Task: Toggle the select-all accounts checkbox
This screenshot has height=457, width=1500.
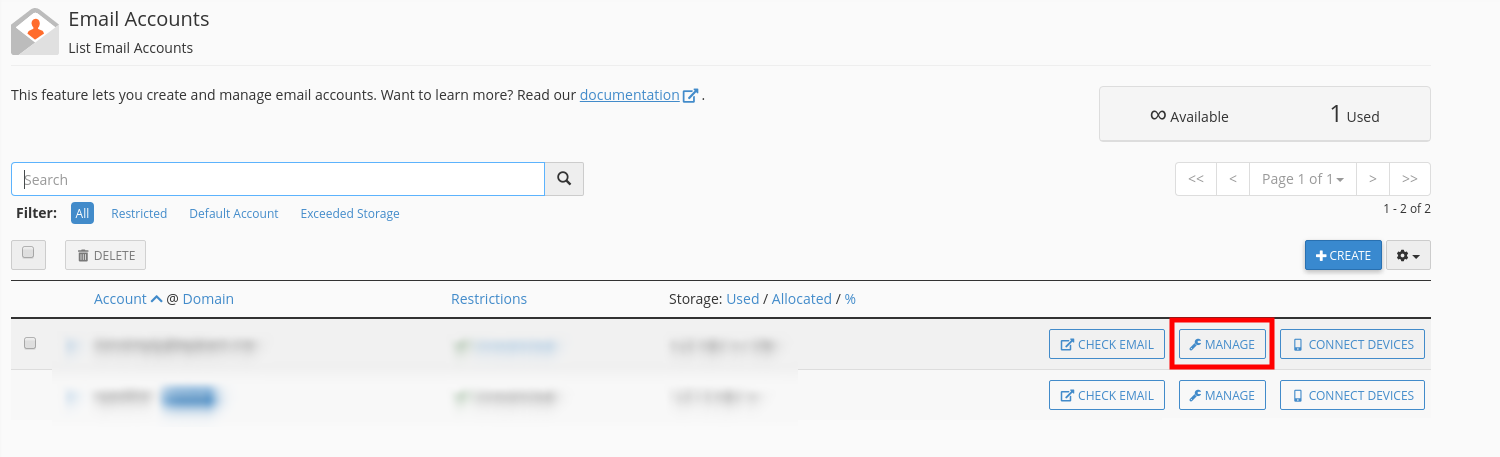Action: pyautogui.click(x=28, y=253)
